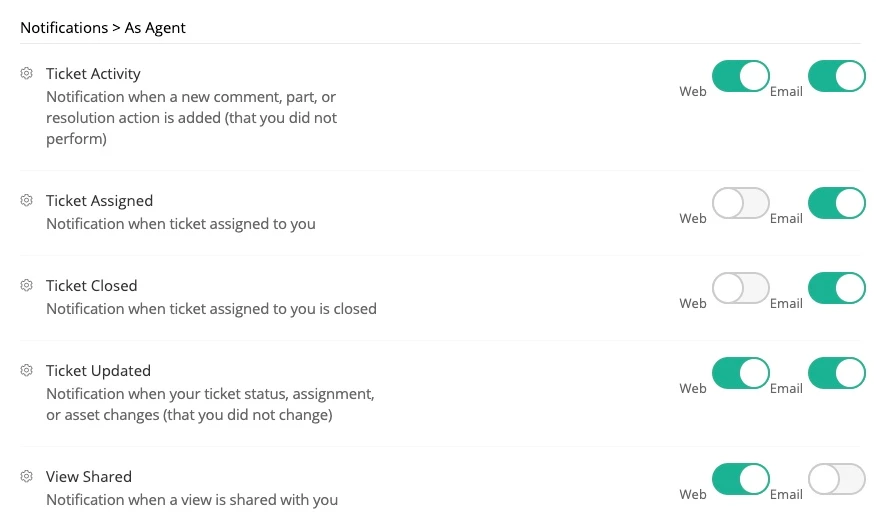Click gear icon beside Ticket Closed
This screenshot has width=876, height=523.
[27, 286]
